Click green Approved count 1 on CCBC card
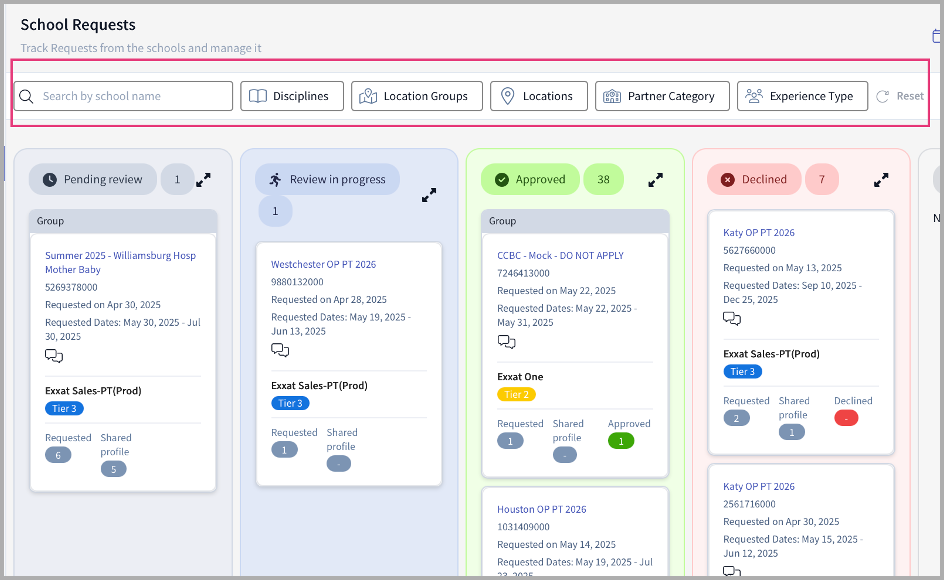This screenshot has width=944, height=580. [x=621, y=441]
